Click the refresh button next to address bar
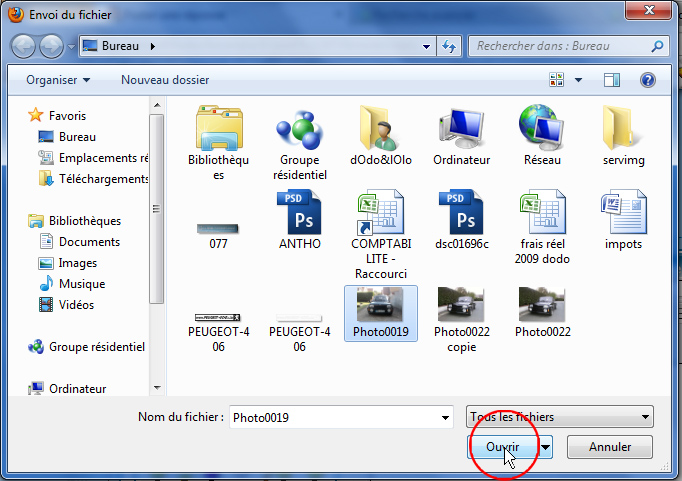This screenshot has height=481, width=682. (449, 46)
